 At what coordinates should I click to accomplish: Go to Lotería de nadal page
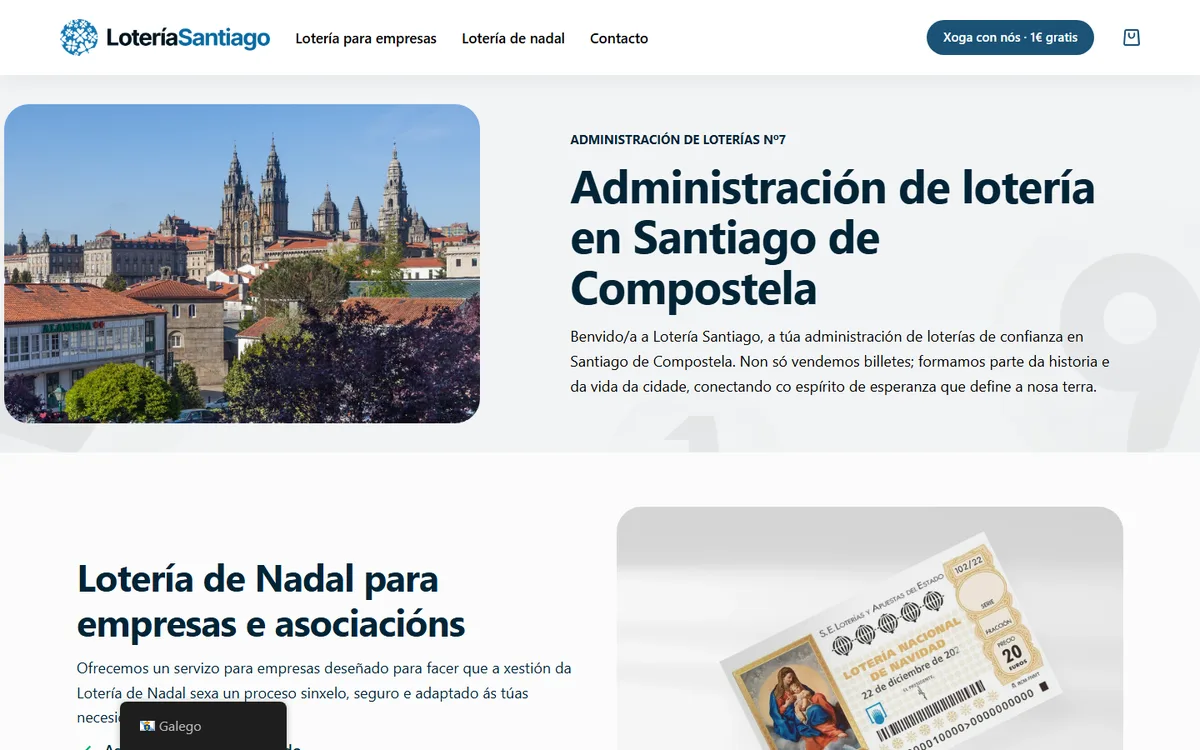point(513,38)
